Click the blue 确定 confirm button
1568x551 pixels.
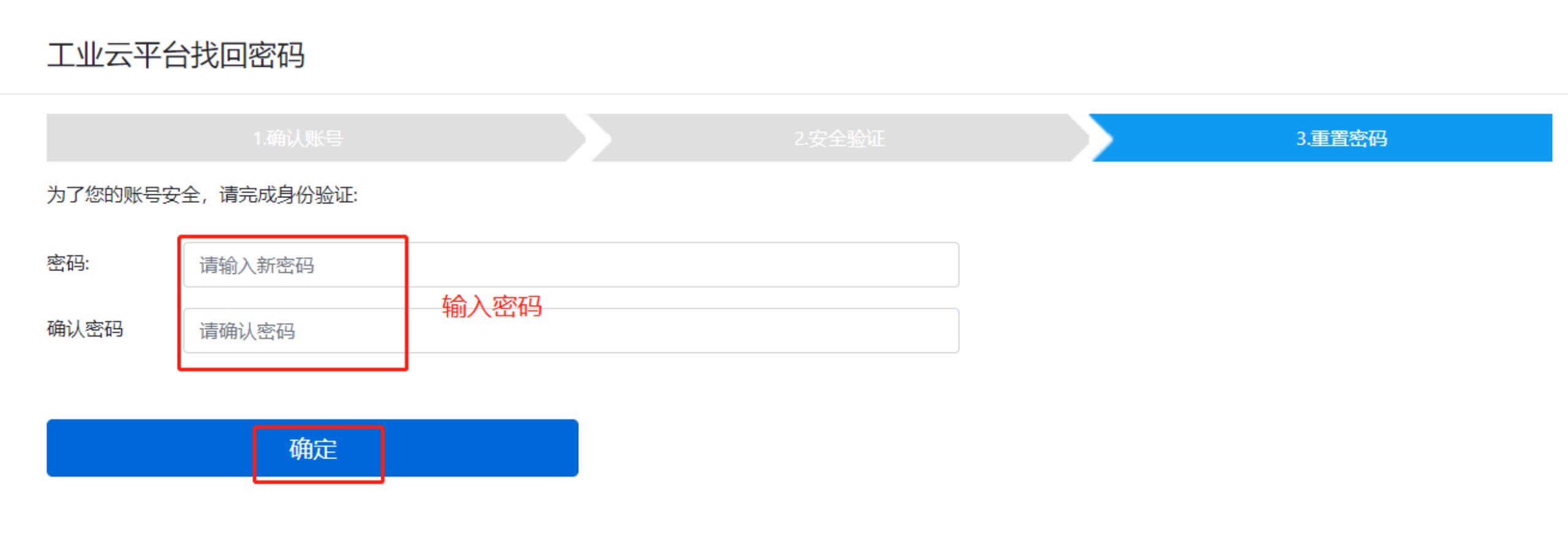312,448
